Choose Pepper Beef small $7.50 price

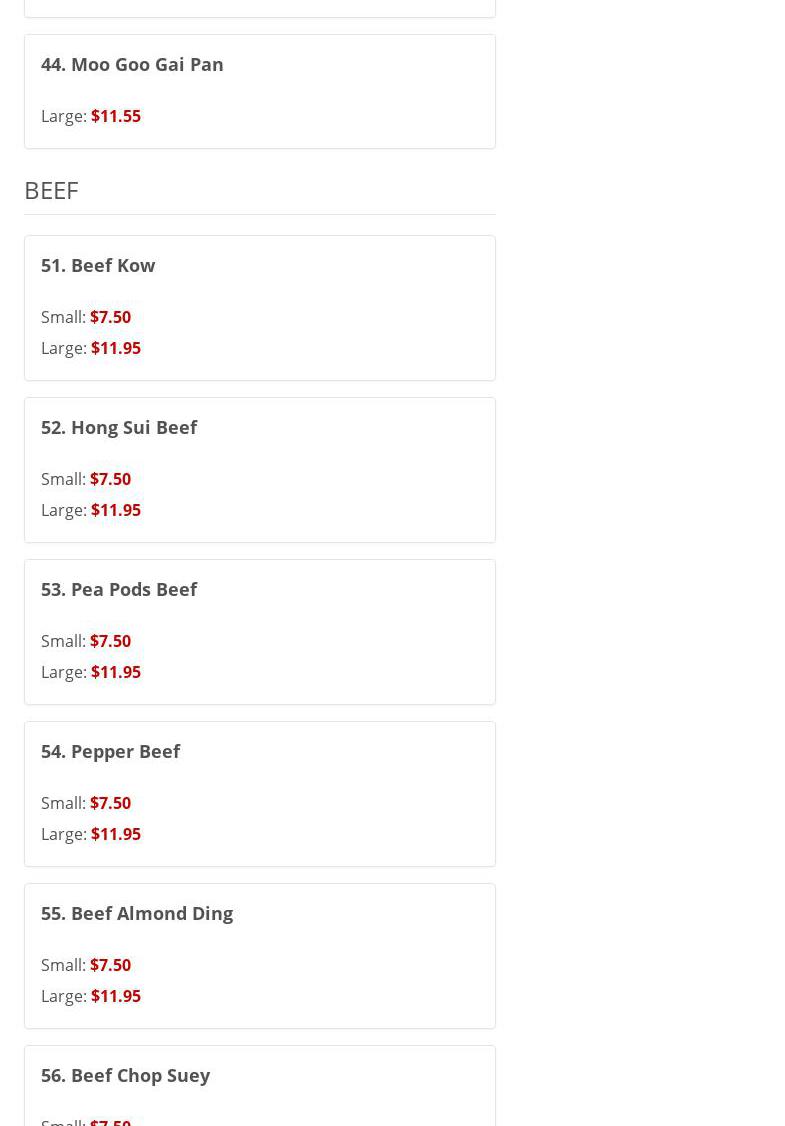(x=110, y=803)
